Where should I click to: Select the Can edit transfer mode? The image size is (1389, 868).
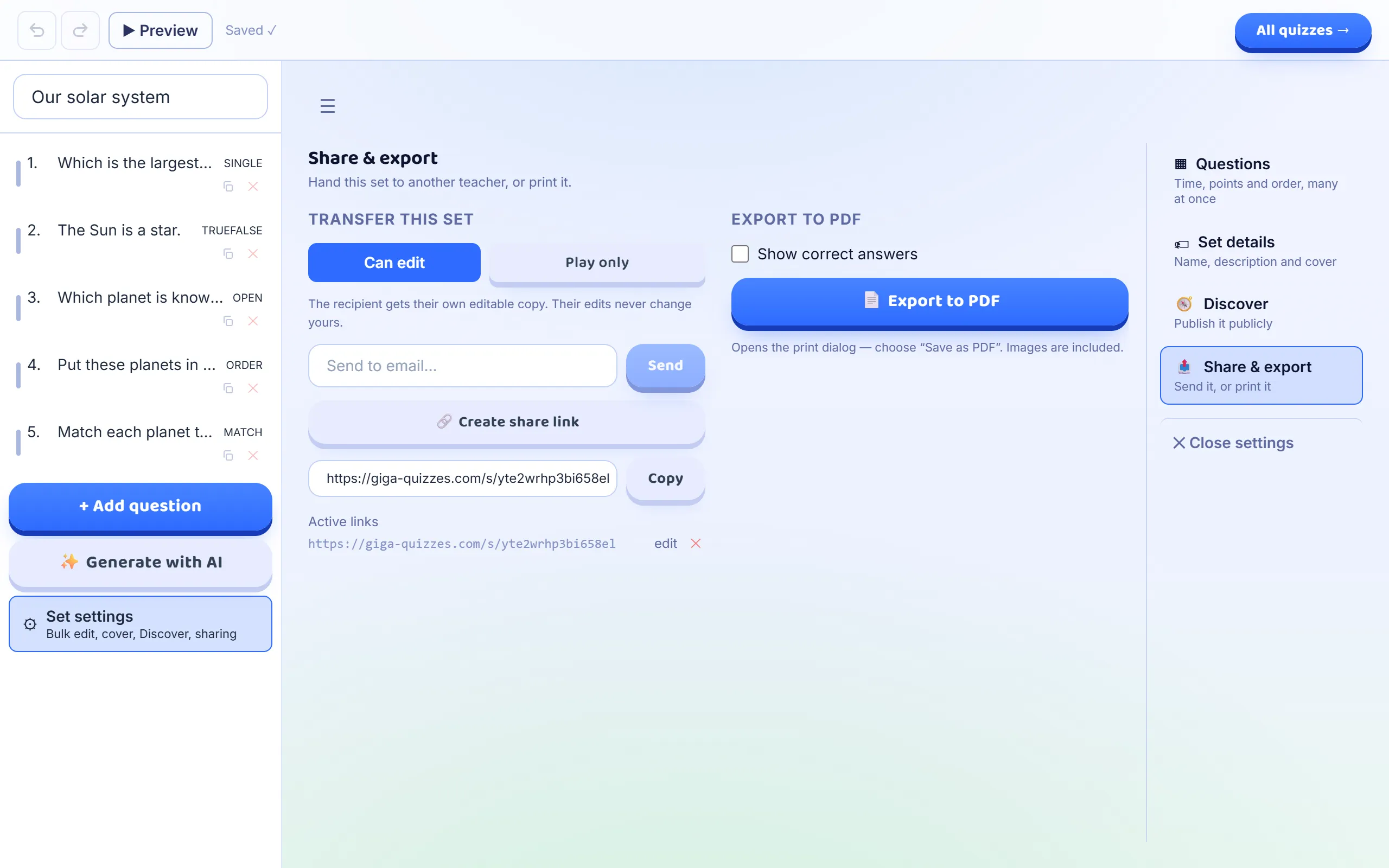(x=394, y=263)
